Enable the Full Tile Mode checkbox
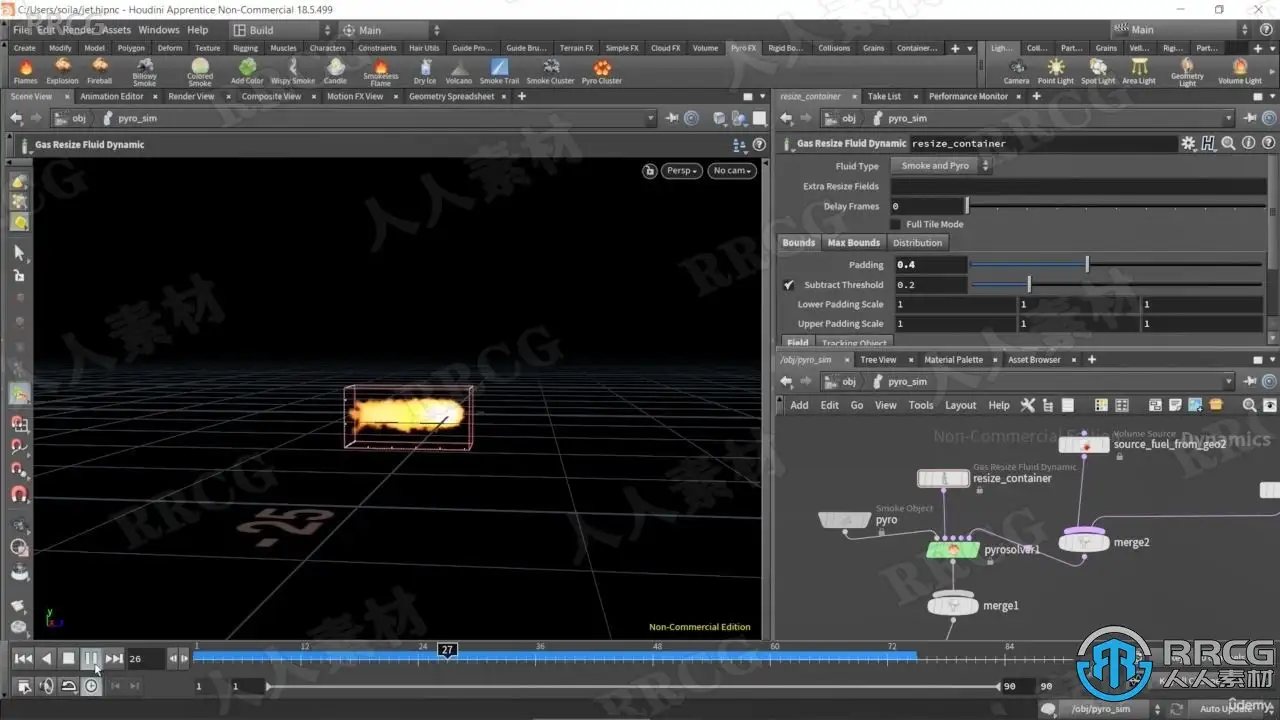The height and width of the screenshot is (720, 1280). click(896, 225)
